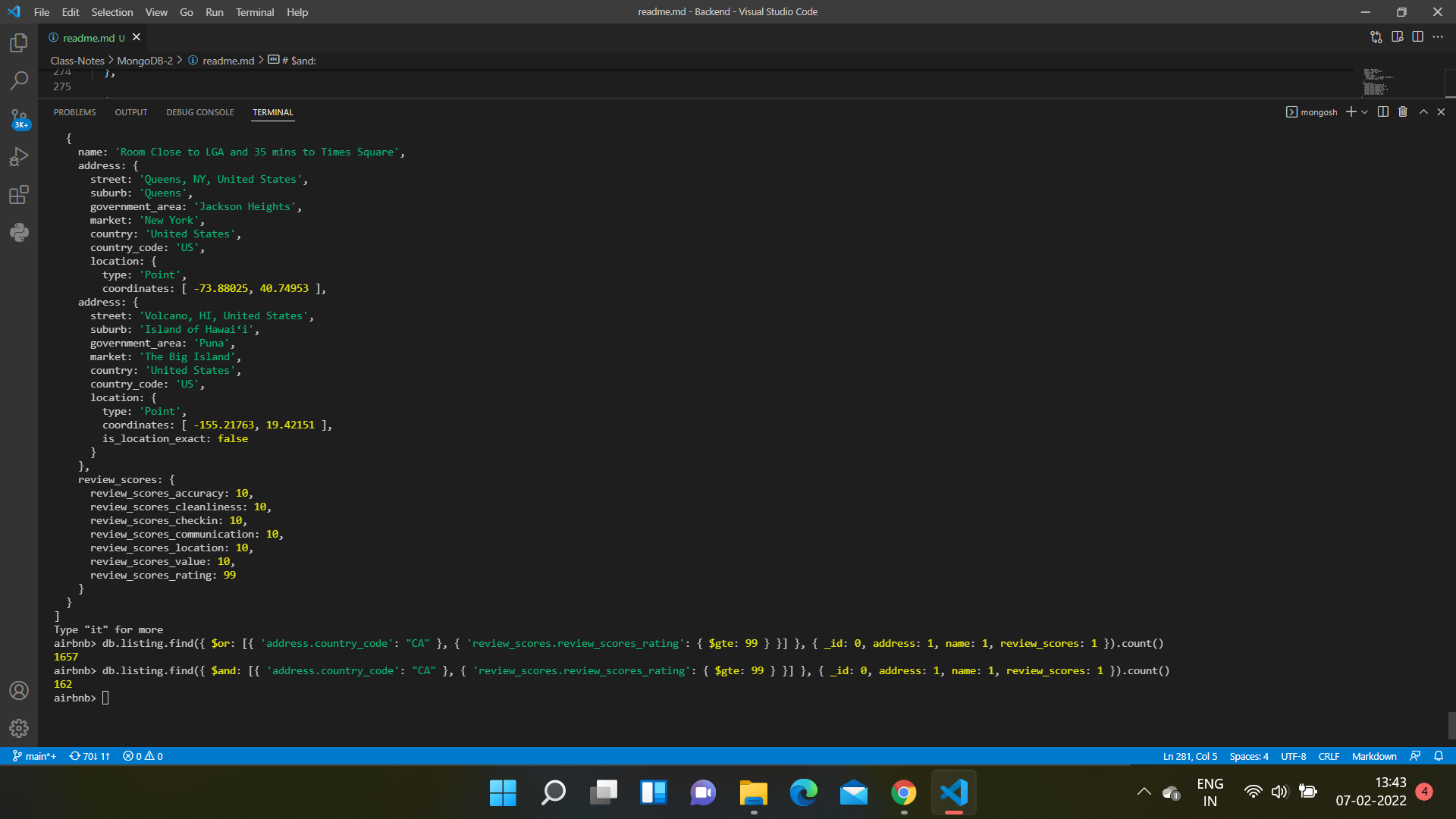Open the Search view
Image resolution: width=1456 pixels, height=819 pixels.
pyautogui.click(x=18, y=80)
